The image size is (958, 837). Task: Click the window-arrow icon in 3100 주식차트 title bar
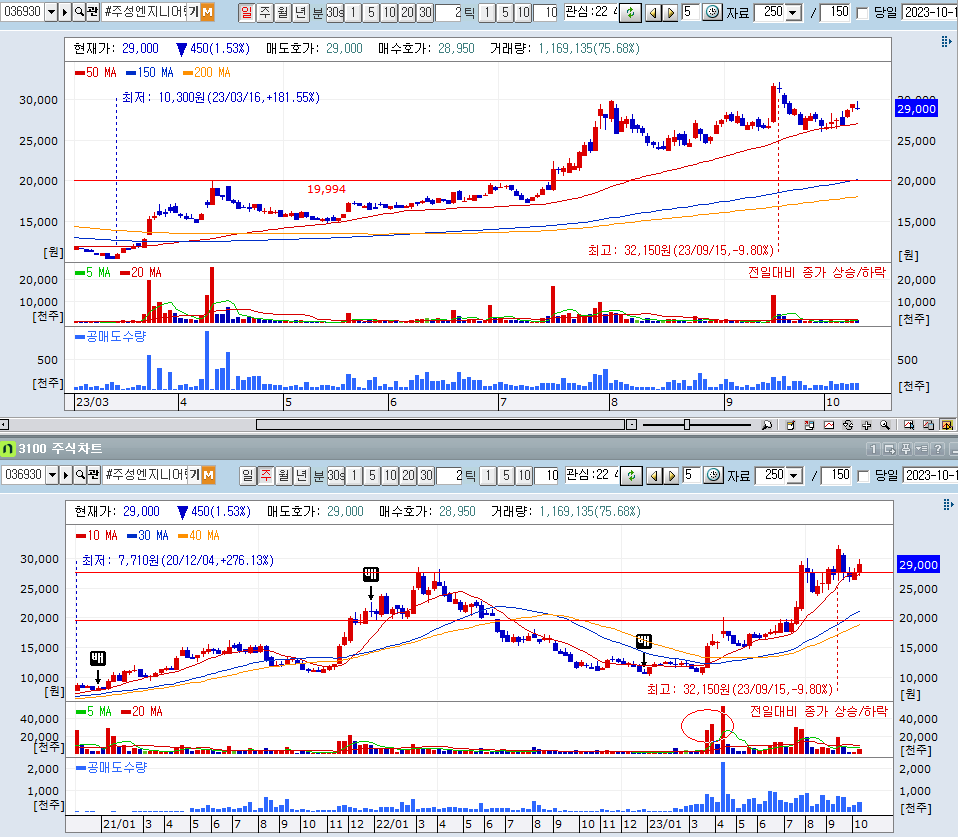point(890,449)
